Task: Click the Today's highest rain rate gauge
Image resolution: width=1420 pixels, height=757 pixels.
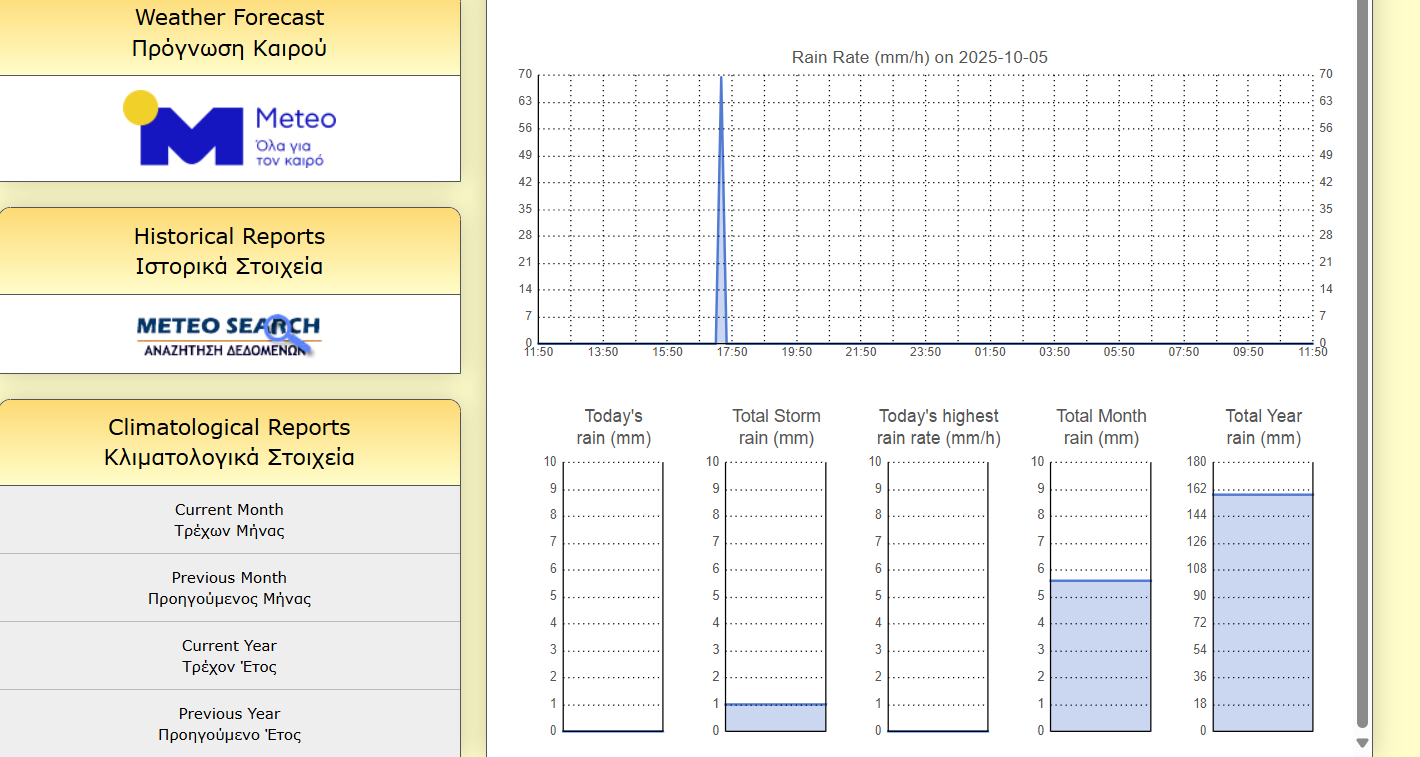Action: point(938,596)
